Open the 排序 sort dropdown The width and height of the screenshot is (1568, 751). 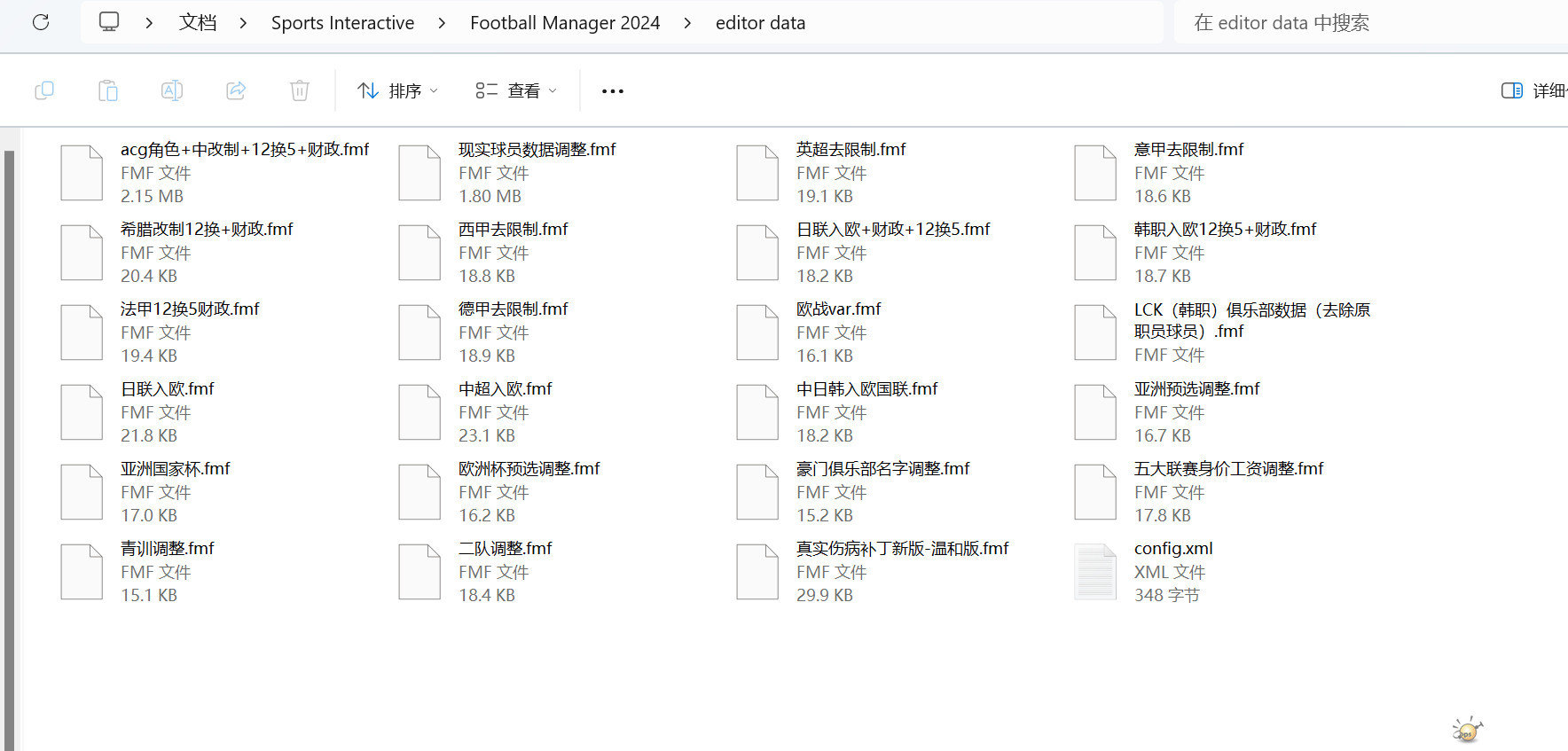click(x=397, y=90)
